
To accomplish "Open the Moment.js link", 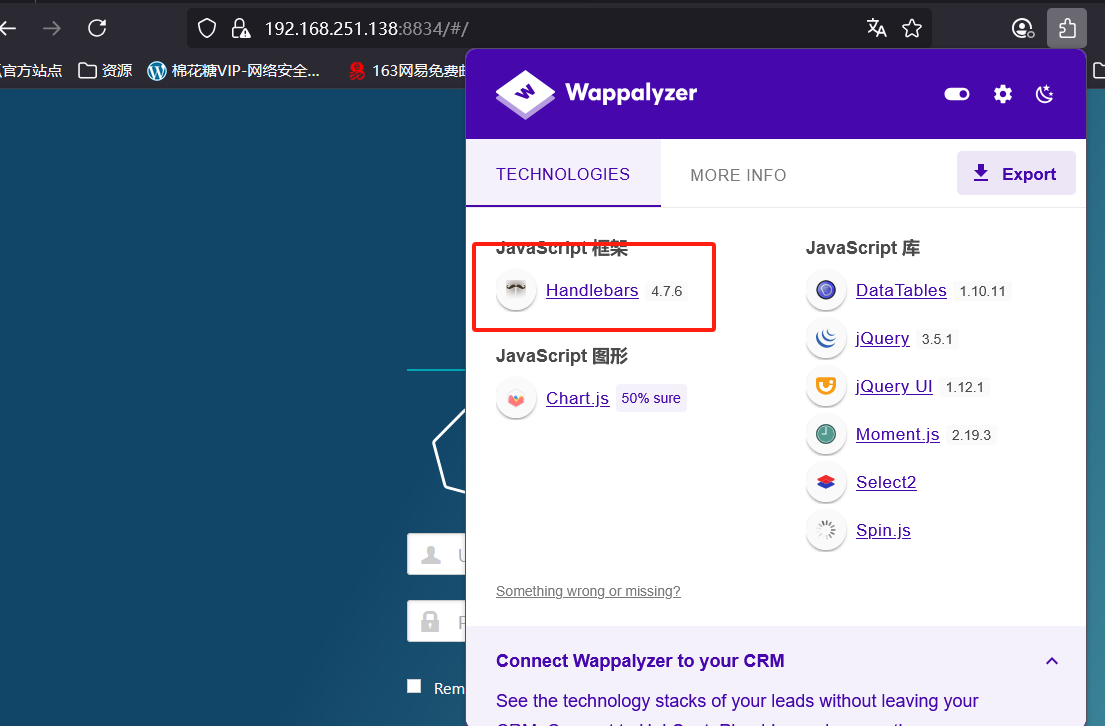I will 898,434.
